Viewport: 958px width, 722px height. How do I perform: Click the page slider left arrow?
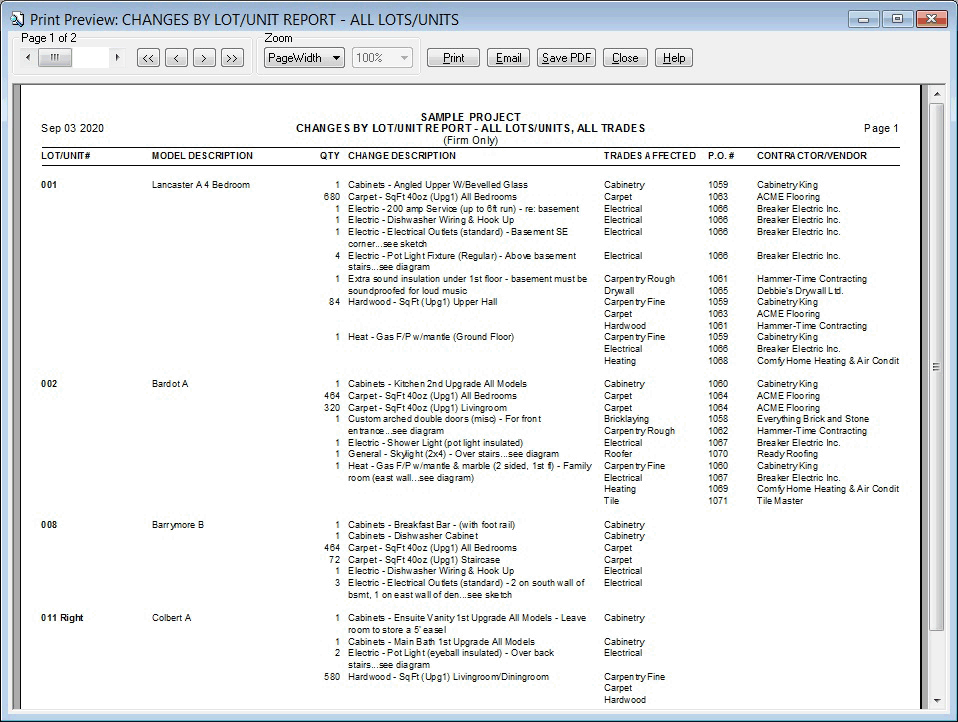(x=28, y=57)
